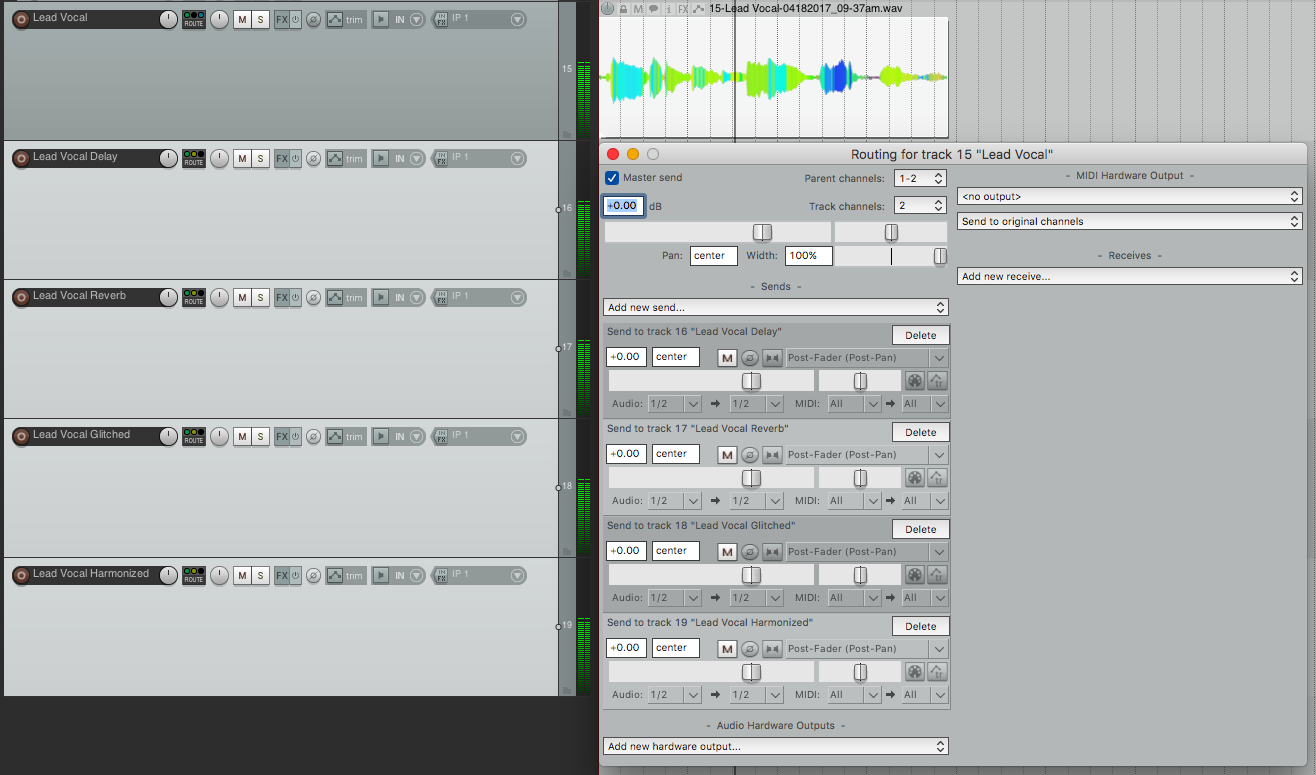Arm the Lead Vocal track for recording
The image size is (1316, 775).
point(20,19)
